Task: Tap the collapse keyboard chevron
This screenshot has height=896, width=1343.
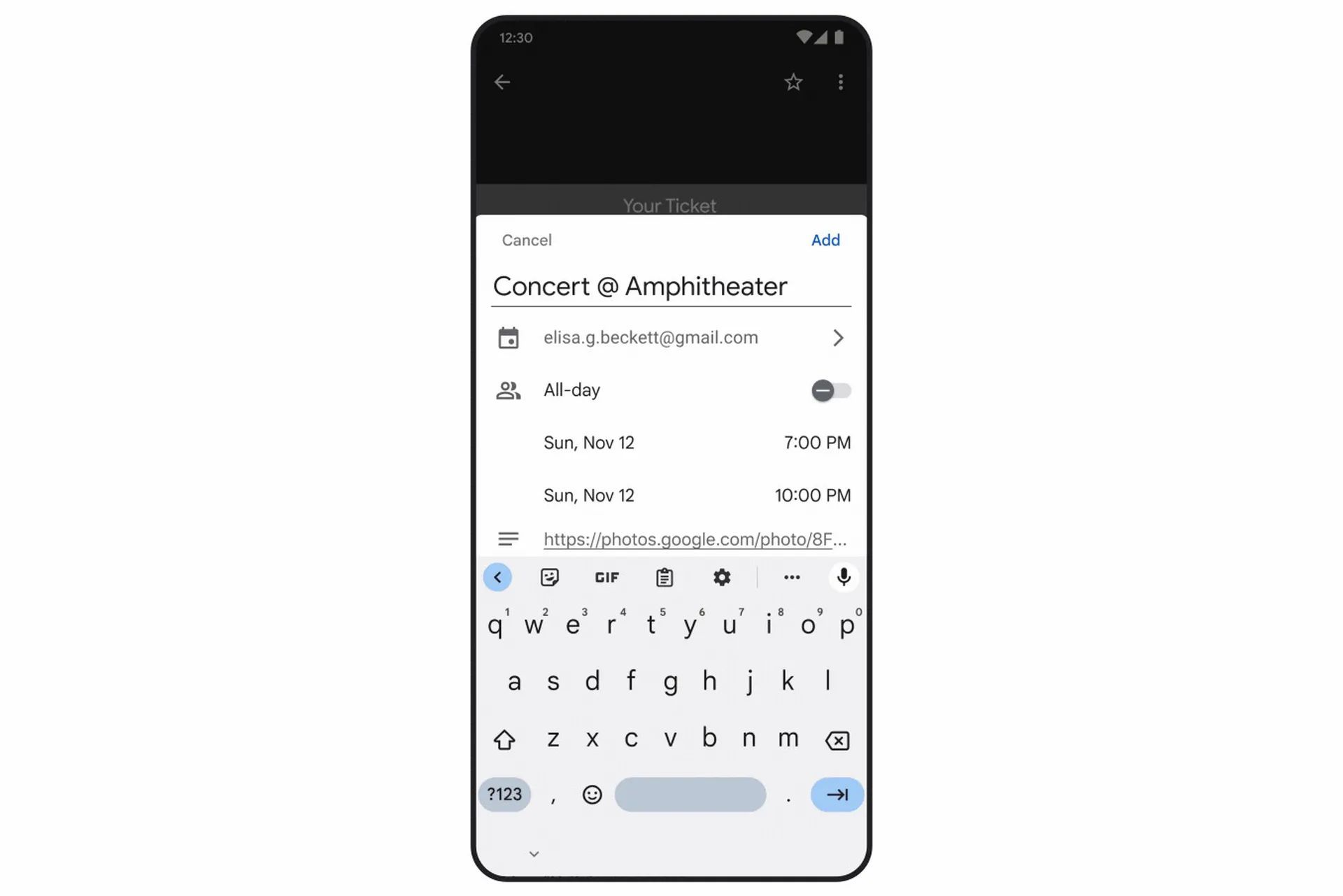Action: [533, 853]
